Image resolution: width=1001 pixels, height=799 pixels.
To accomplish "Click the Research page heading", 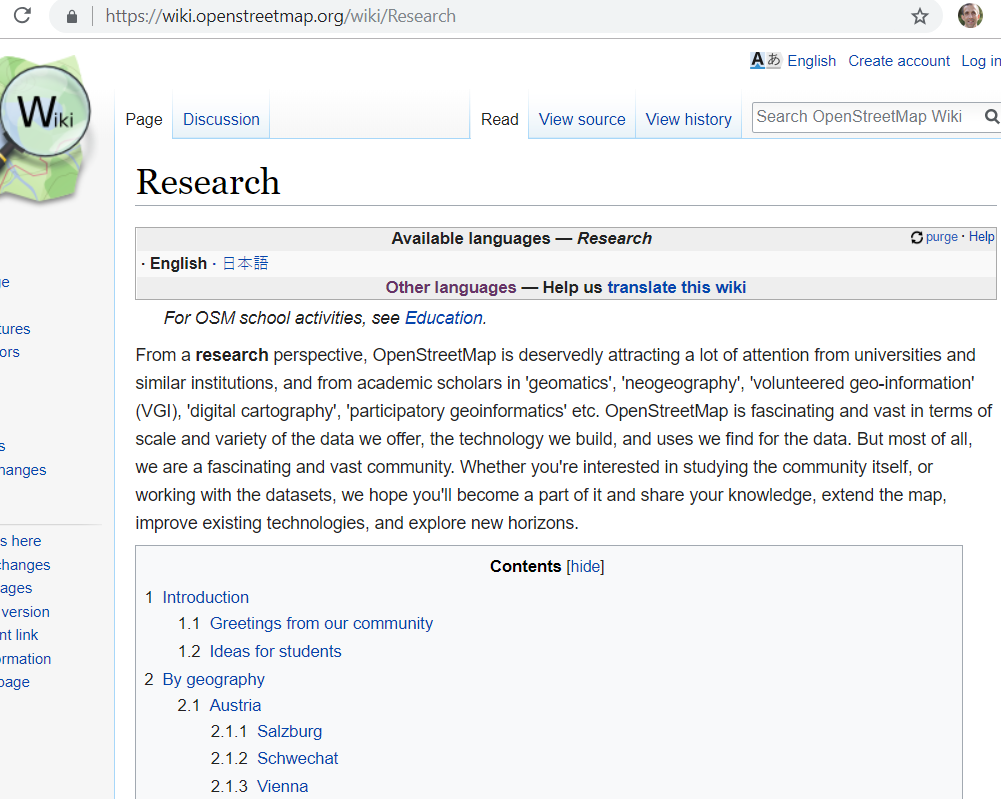I will (x=208, y=182).
